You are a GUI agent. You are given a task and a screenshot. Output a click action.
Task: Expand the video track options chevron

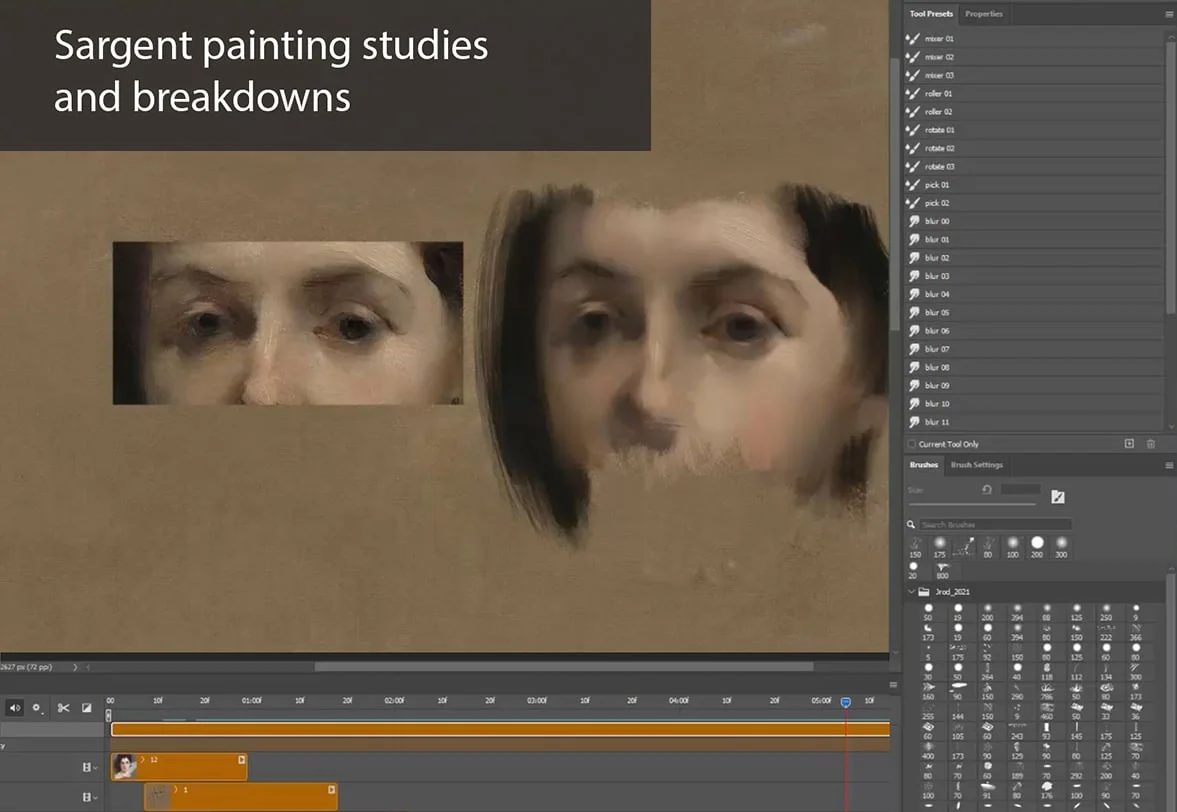(94, 767)
